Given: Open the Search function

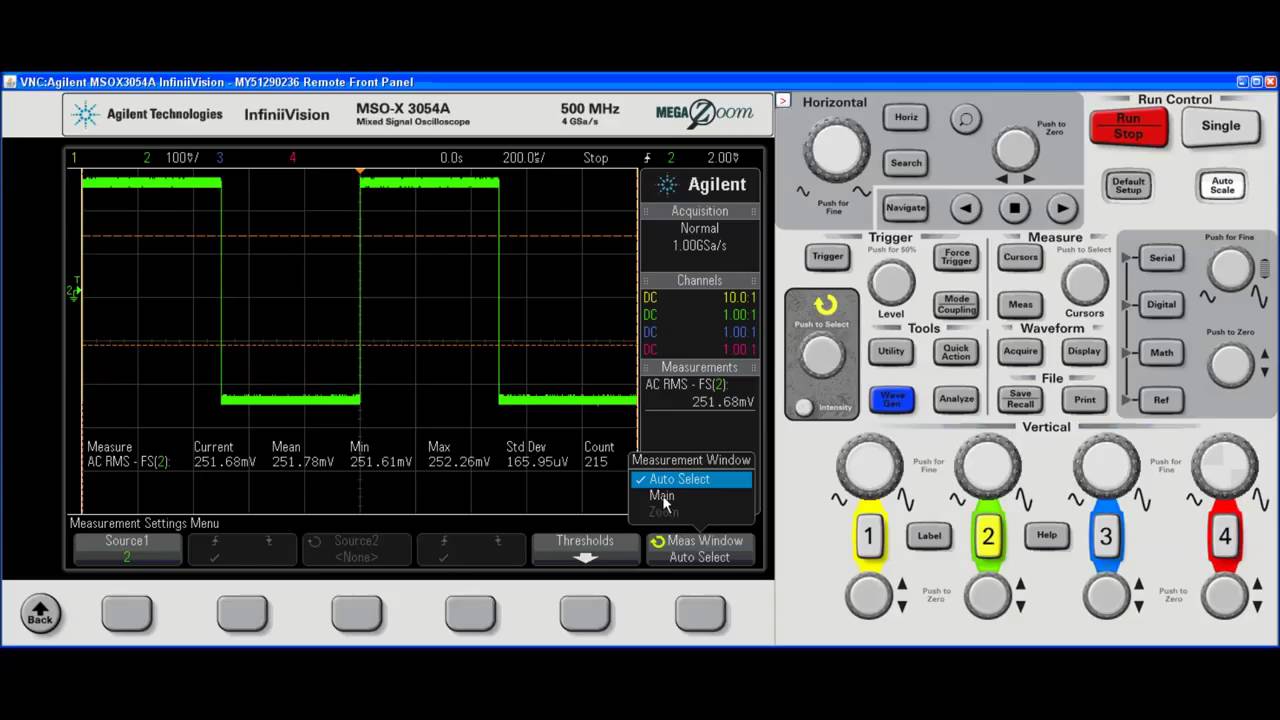Looking at the screenshot, I should pos(906,163).
